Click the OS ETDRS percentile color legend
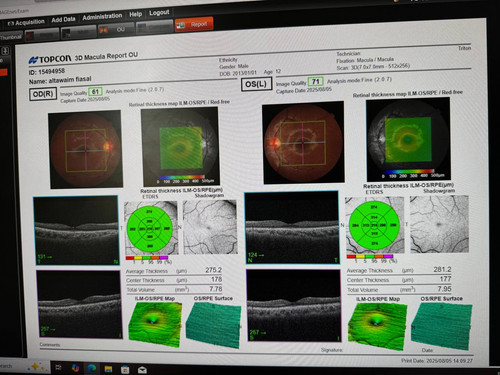The image size is (500, 375). pos(370,256)
